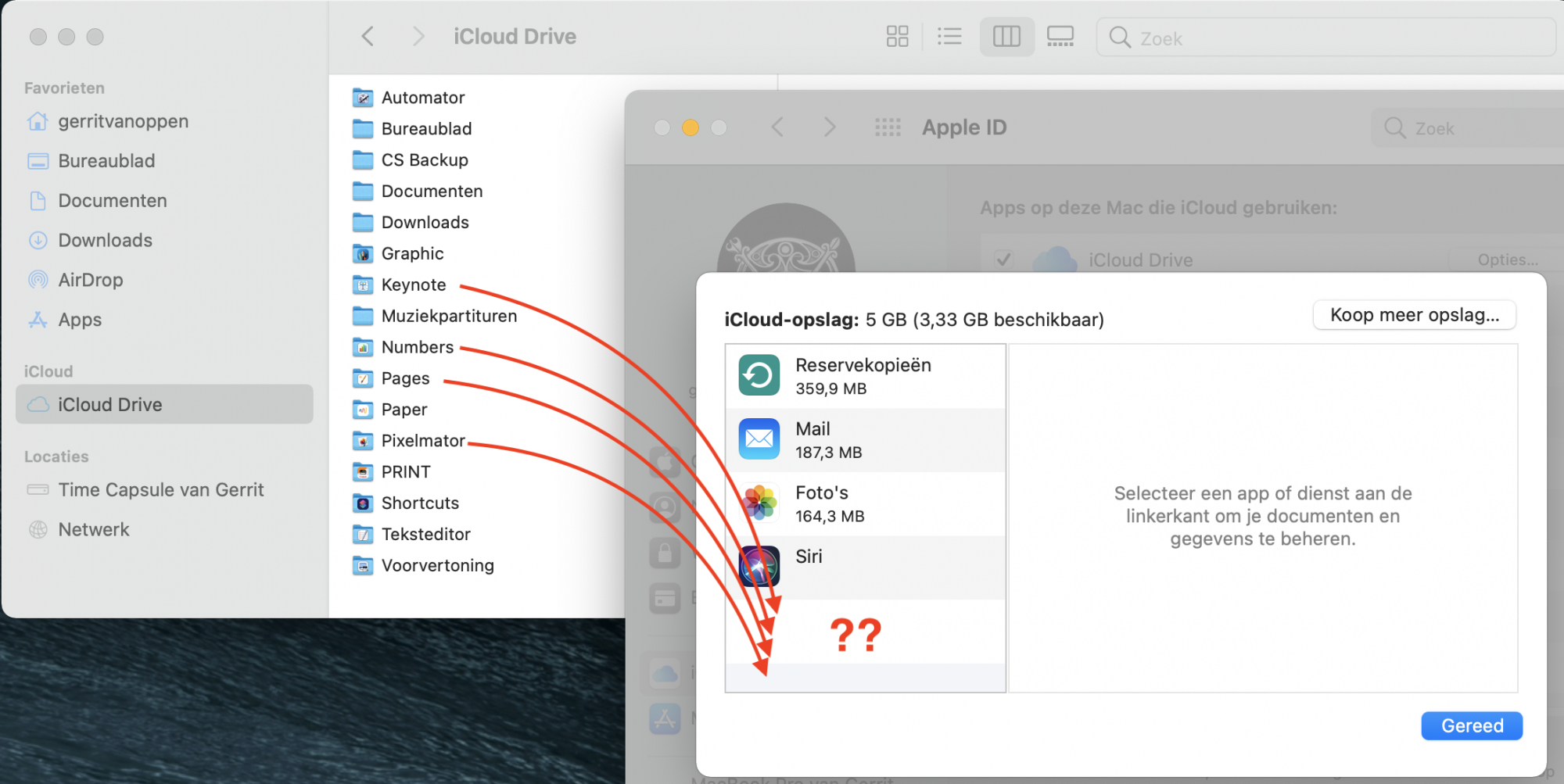Click the Apple ID profile picture
The image size is (1564, 784).
pos(786,238)
